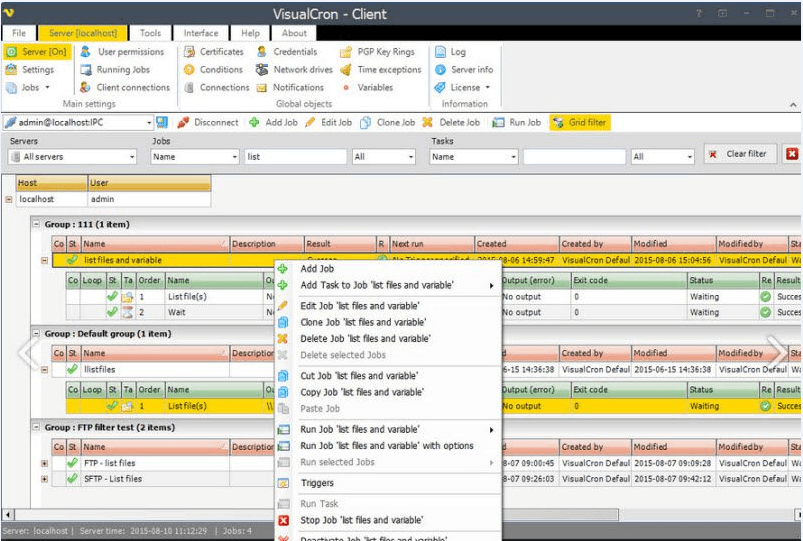The width and height of the screenshot is (803, 541).
Task: Open the File tab
Action: 19,33
